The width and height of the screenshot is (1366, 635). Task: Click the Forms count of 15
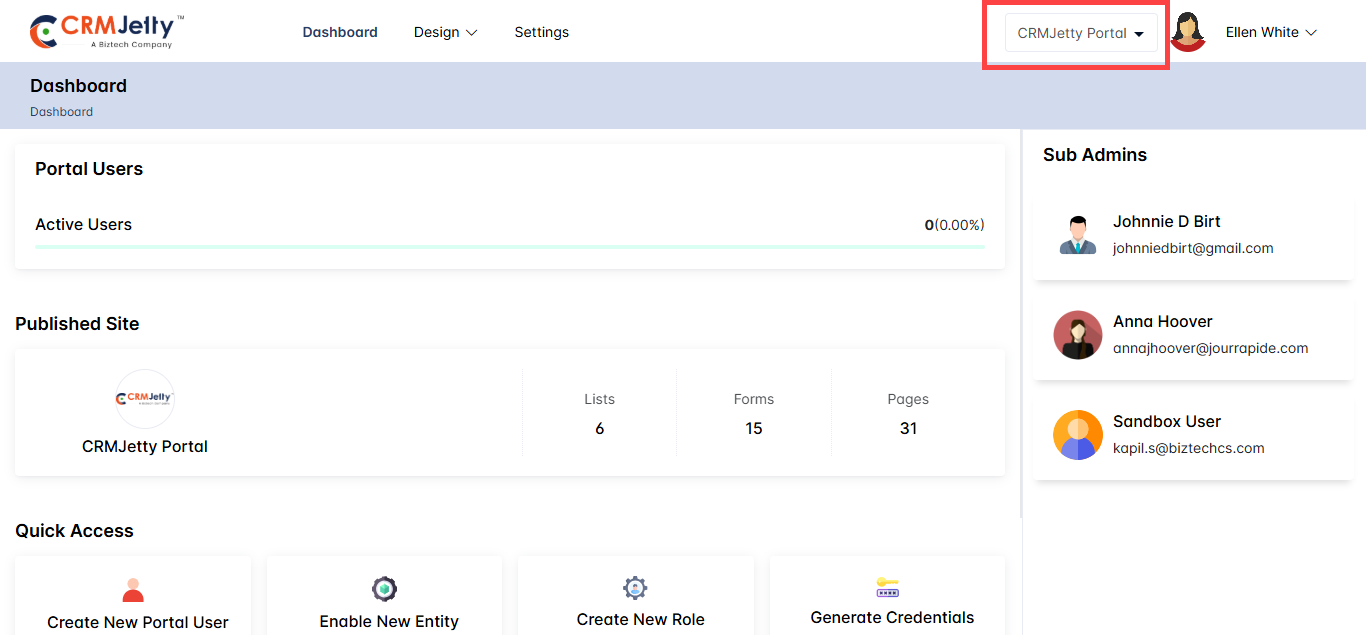point(753,428)
